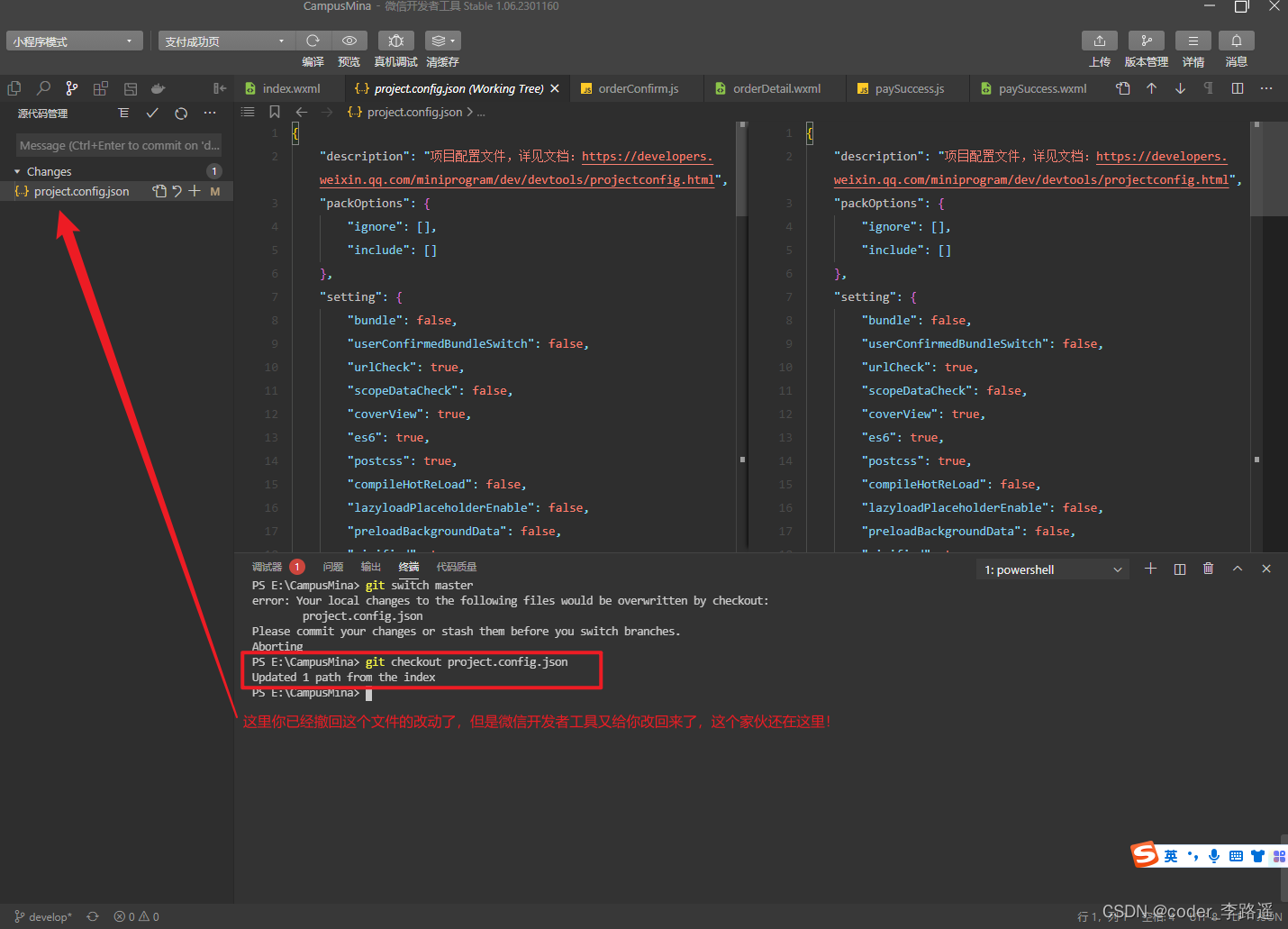The image size is (1288, 929).
Task: Switch to orderDetail.wxml tab
Action: tap(776, 88)
